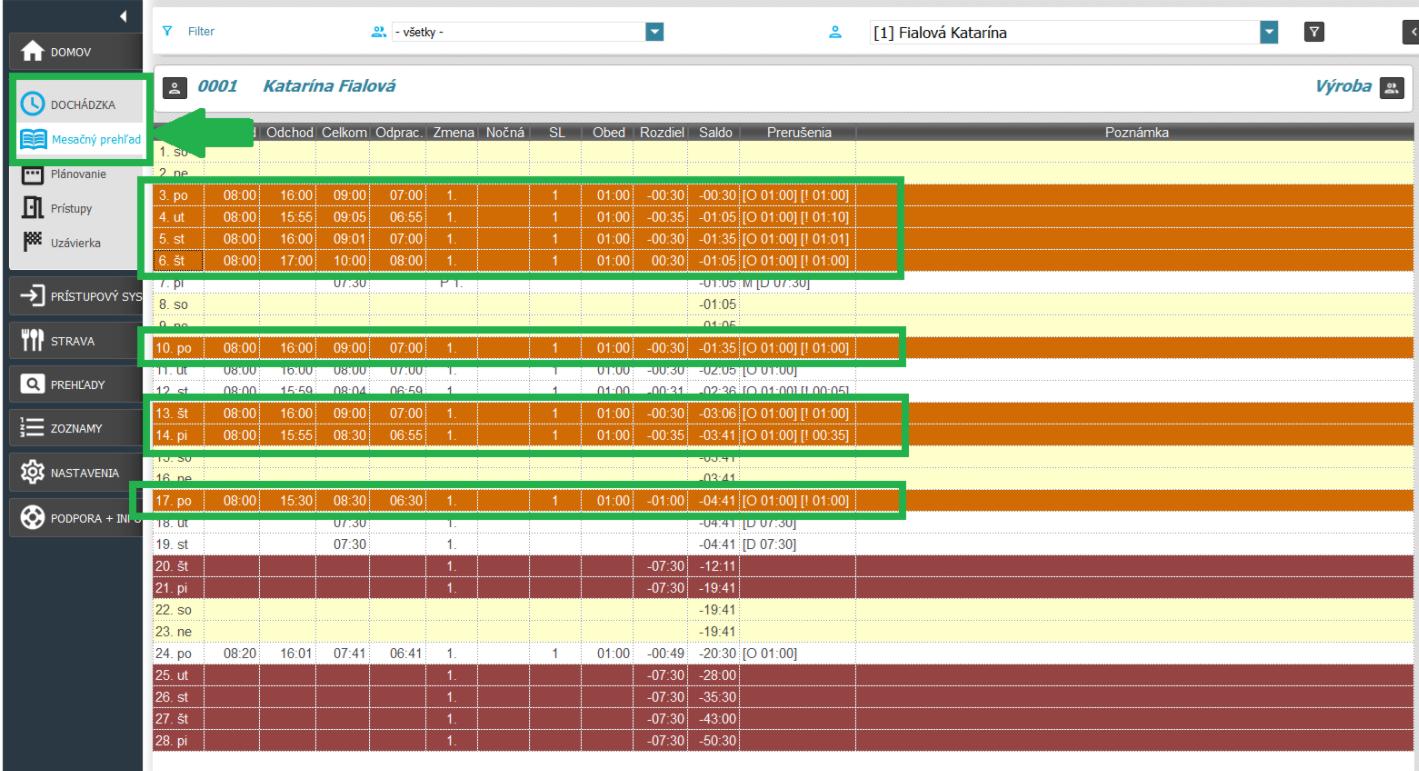Click the blue Filter funnel icon
Image resolution: width=1419 pixels, height=771 pixels.
tap(168, 32)
